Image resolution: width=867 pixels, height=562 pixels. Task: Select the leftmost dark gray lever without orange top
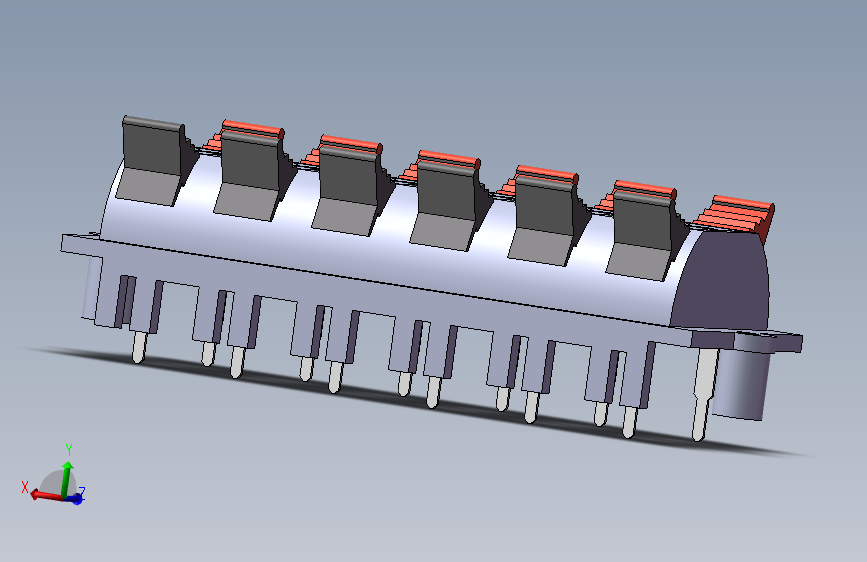pos(153,160)
